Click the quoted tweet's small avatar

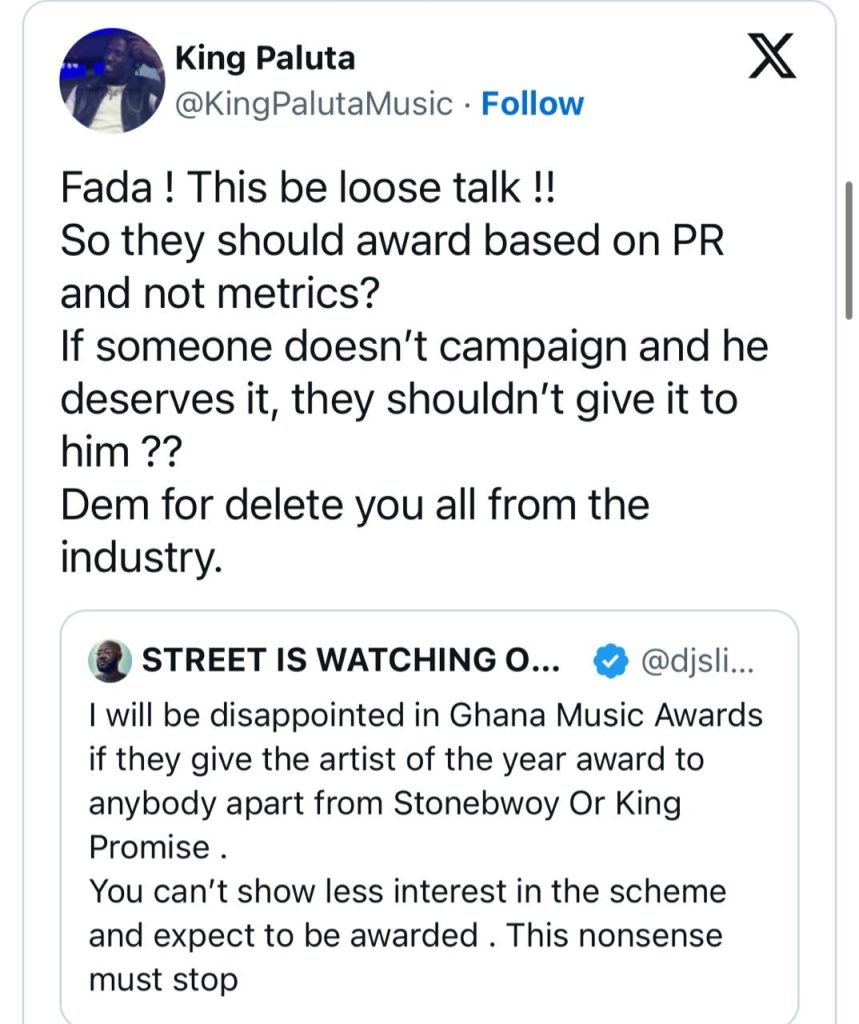(x=109, y=660)
